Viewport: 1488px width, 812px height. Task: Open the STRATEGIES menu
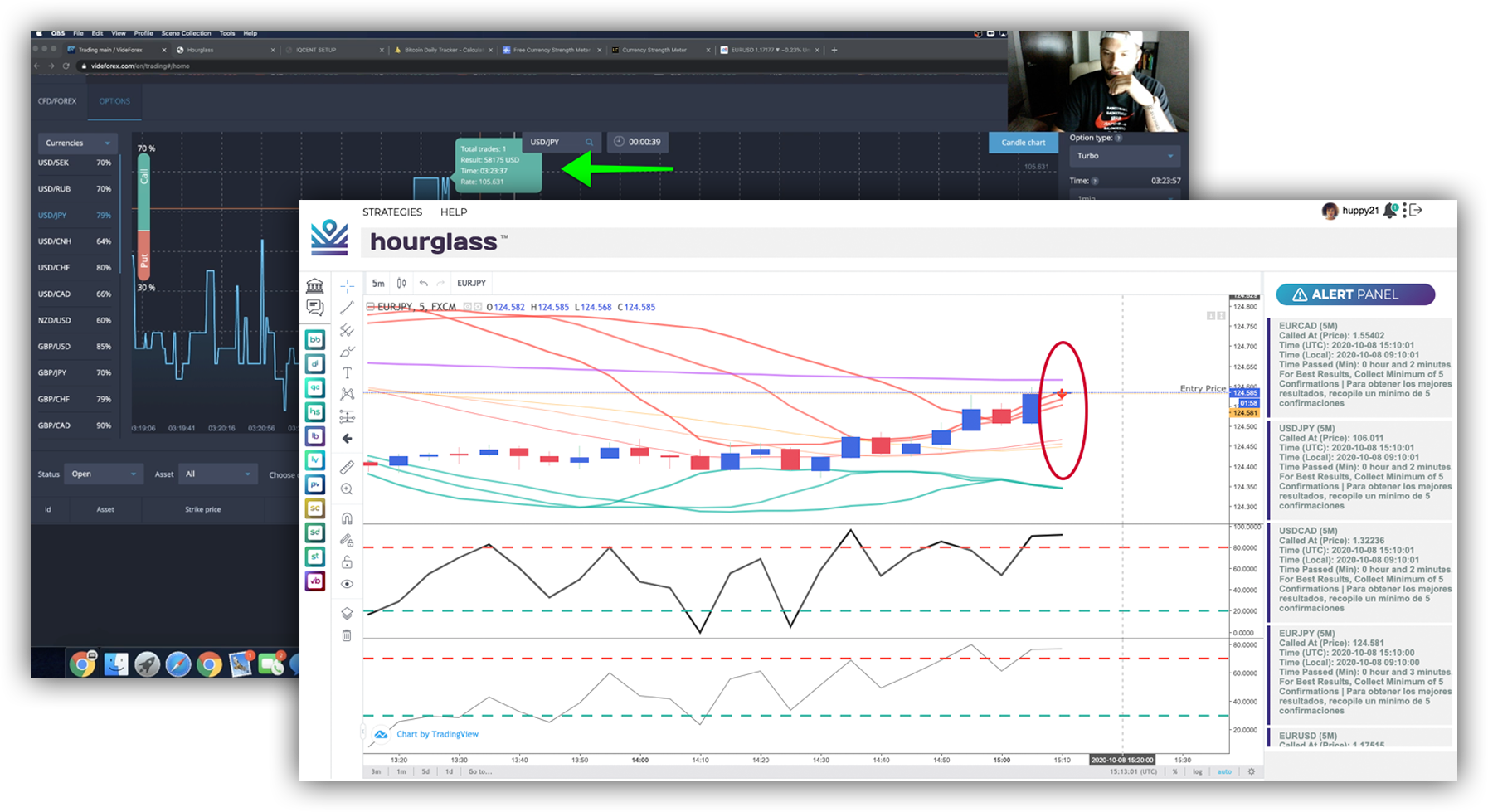pos(392,212)
